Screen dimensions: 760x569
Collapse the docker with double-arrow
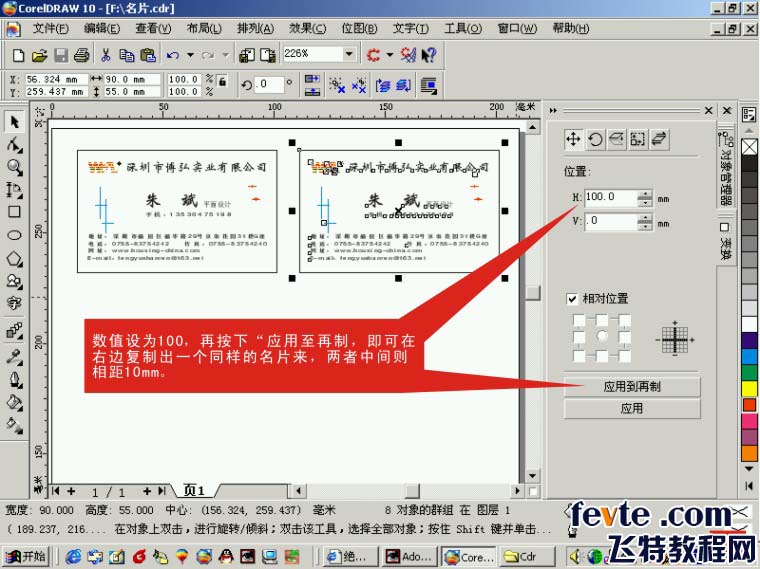pyautogui.click(x=553, y=111)
